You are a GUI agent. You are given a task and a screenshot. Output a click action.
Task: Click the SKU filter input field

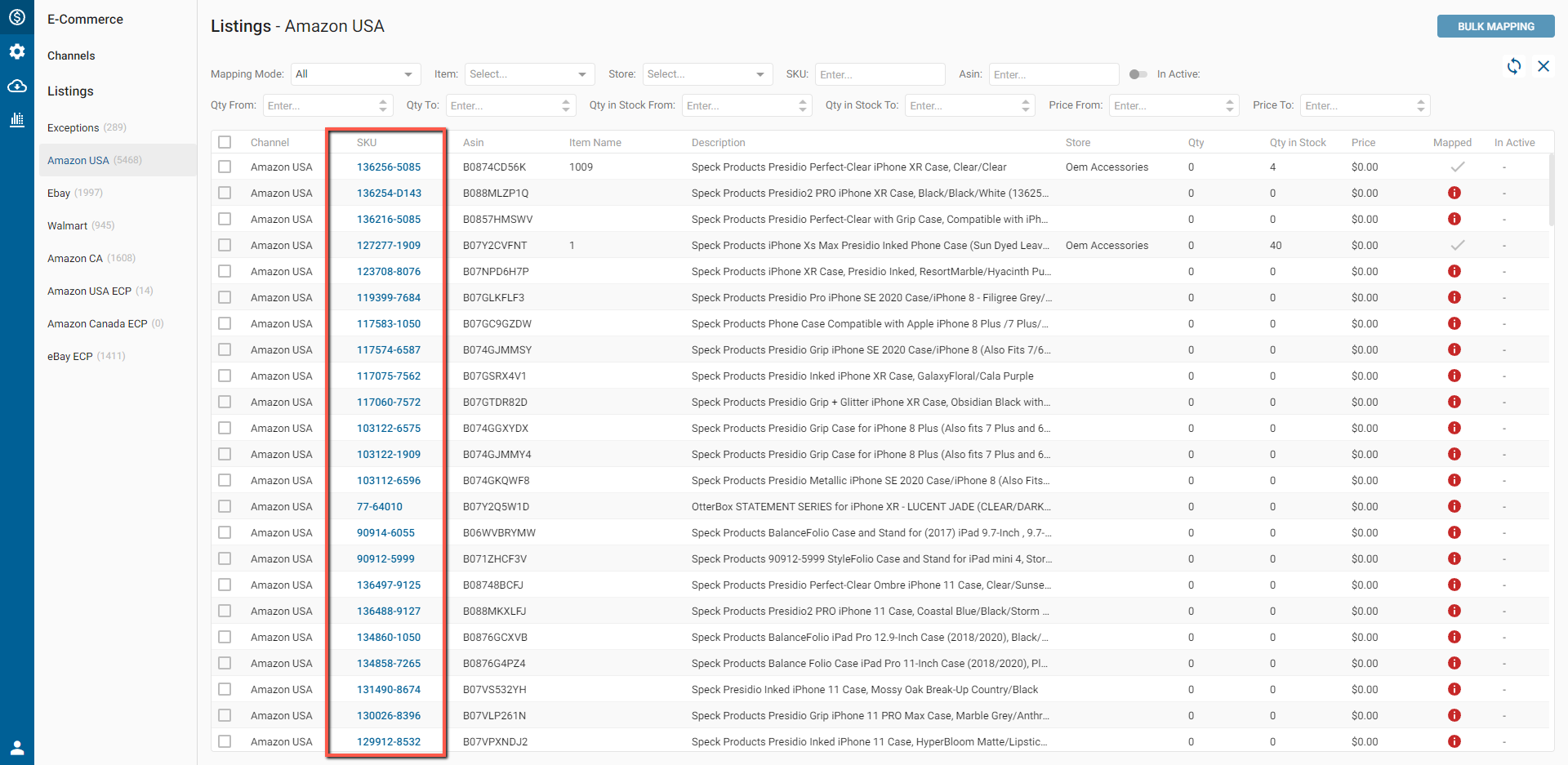tap(880, 74)
